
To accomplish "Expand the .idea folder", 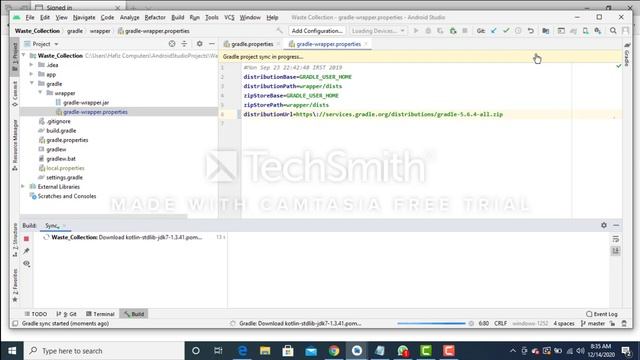I will 31,64.
